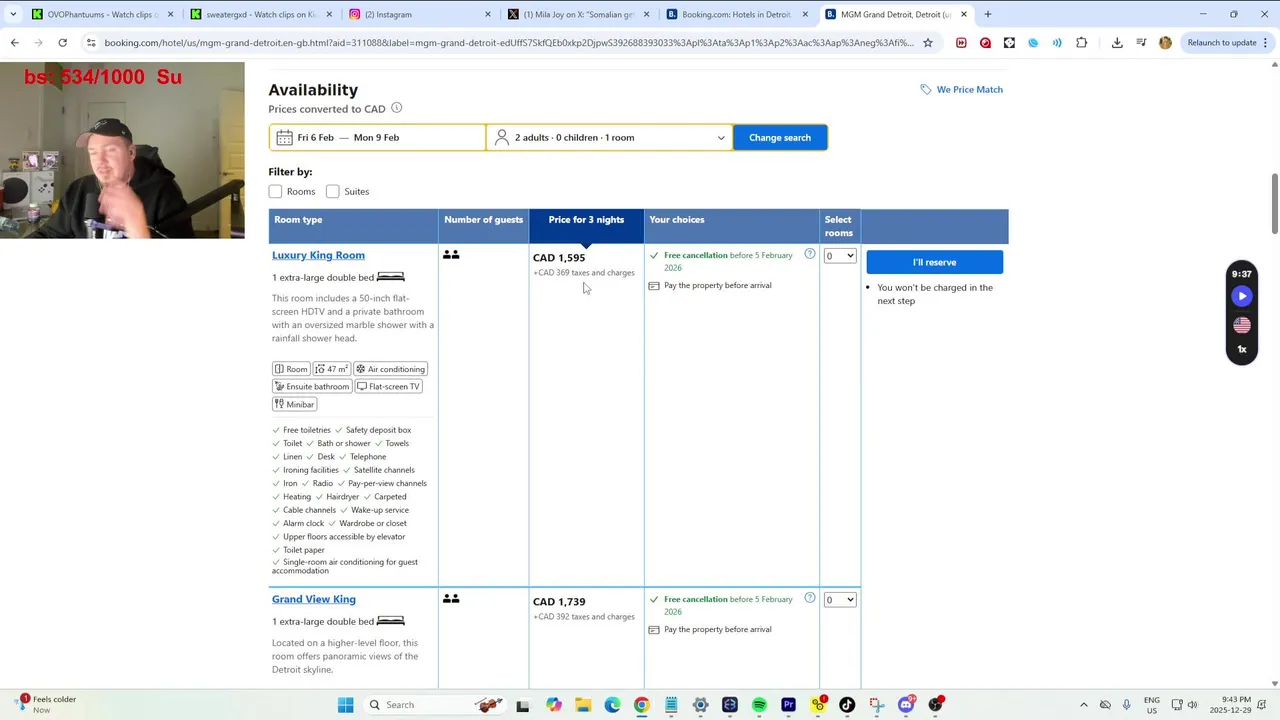Open the Chrome tab search dropdown arrow
Image resolution: width=1280 pixels, height=720 pixels.
click(x=13, y=14)
